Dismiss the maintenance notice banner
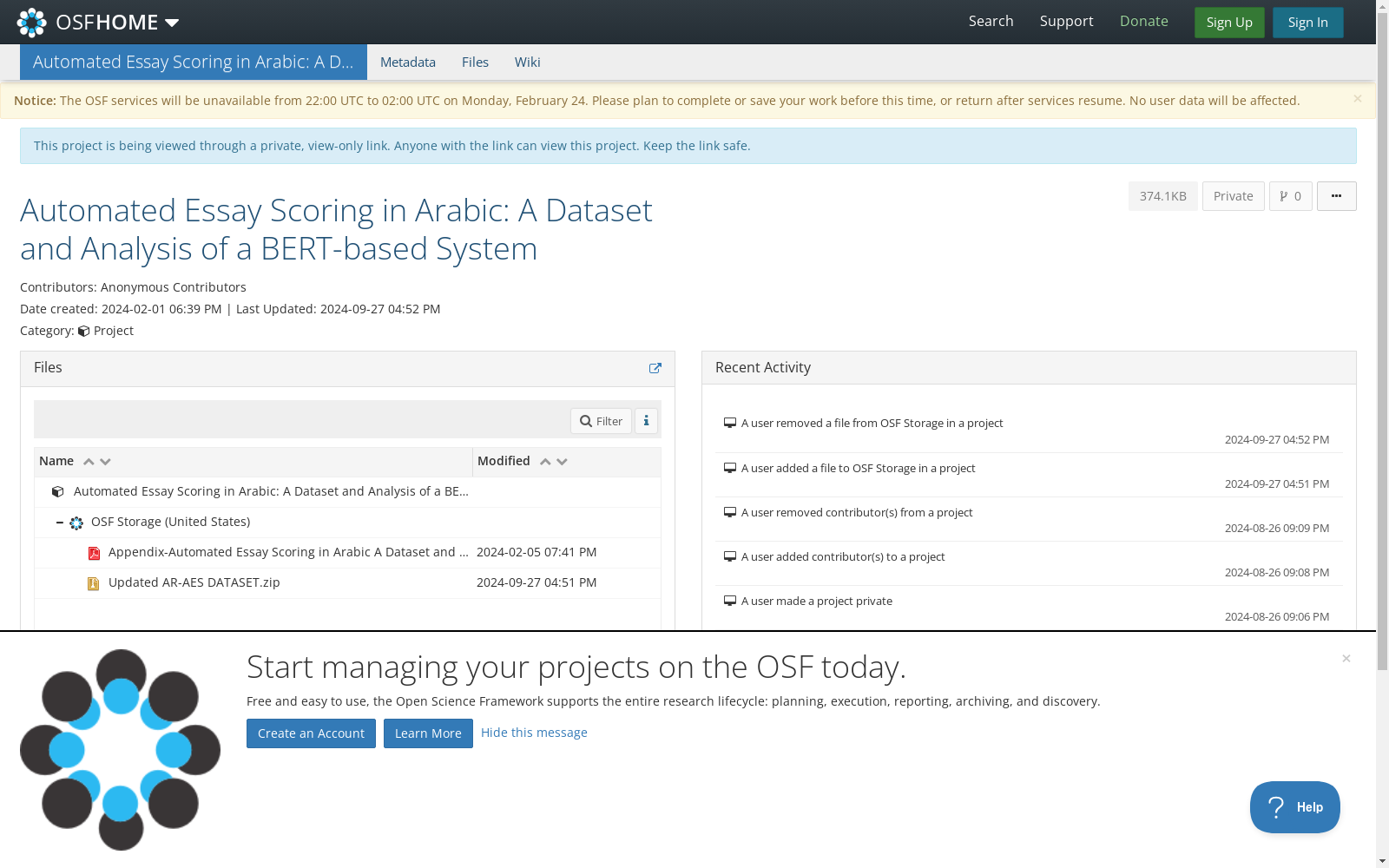The image size is (1389, 868). pyautogui.click(x=1358, y=99)
